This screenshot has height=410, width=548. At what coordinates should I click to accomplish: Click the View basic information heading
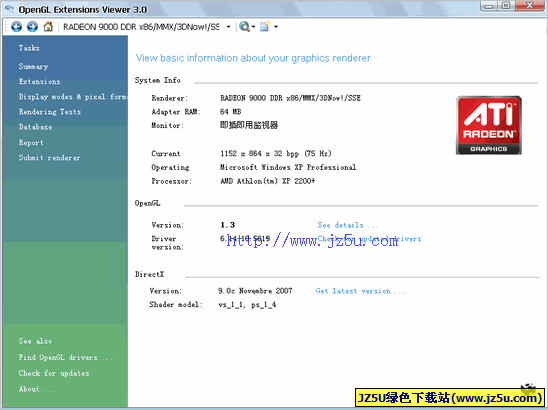[x=253, y=58]
